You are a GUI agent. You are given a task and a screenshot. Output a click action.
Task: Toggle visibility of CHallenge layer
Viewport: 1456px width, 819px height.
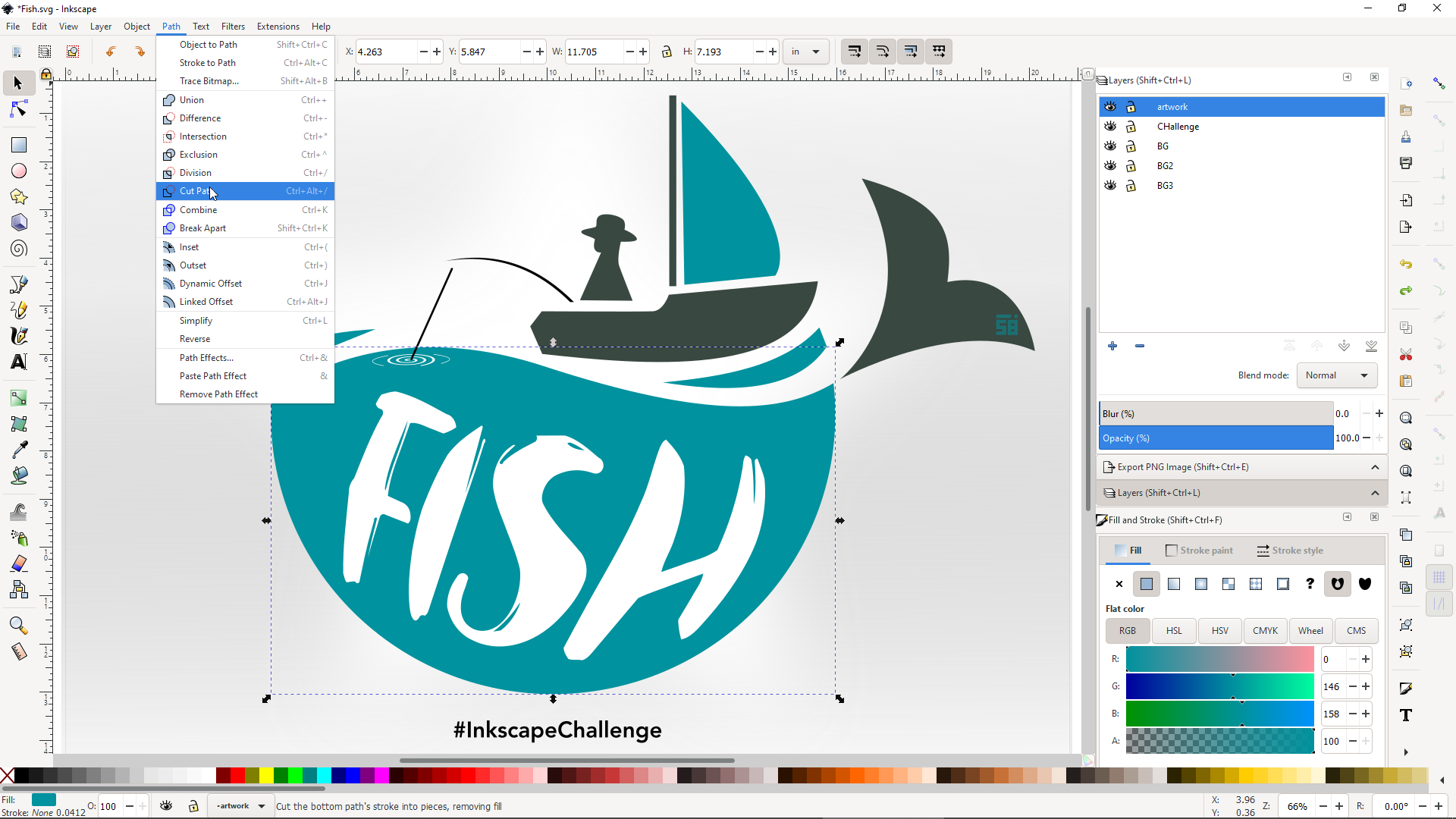click(x=1109, y=126)
